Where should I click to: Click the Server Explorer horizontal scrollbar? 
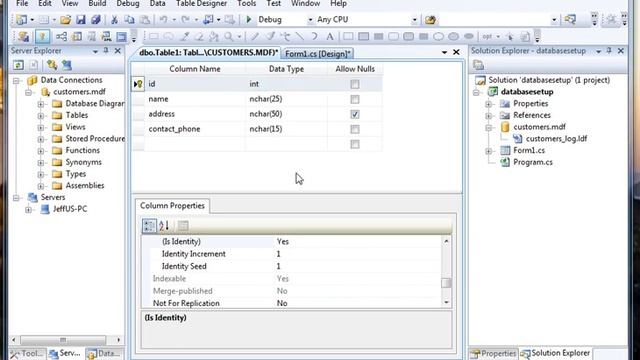[x=63, y=340]
